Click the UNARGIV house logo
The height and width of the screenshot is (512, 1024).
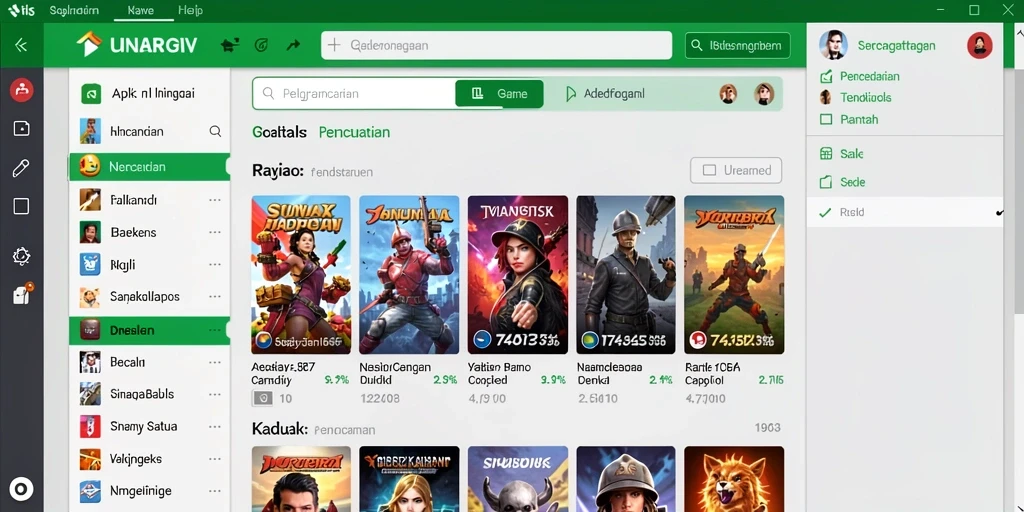pyautogui.click(x=89, y=45)
